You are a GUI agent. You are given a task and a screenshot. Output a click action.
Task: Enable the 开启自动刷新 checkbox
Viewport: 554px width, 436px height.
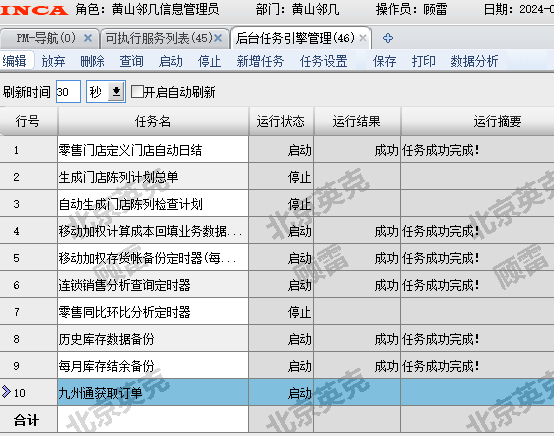tap(137, 92)
